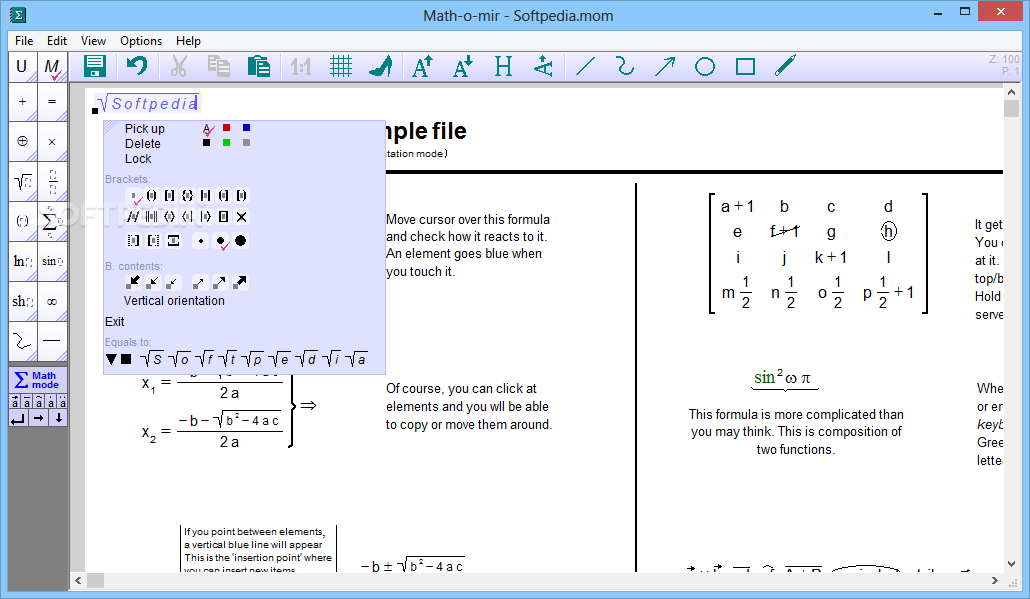1030x599 pixels.
Task: Click the fraction template palette button
Action: coord(52,181)
